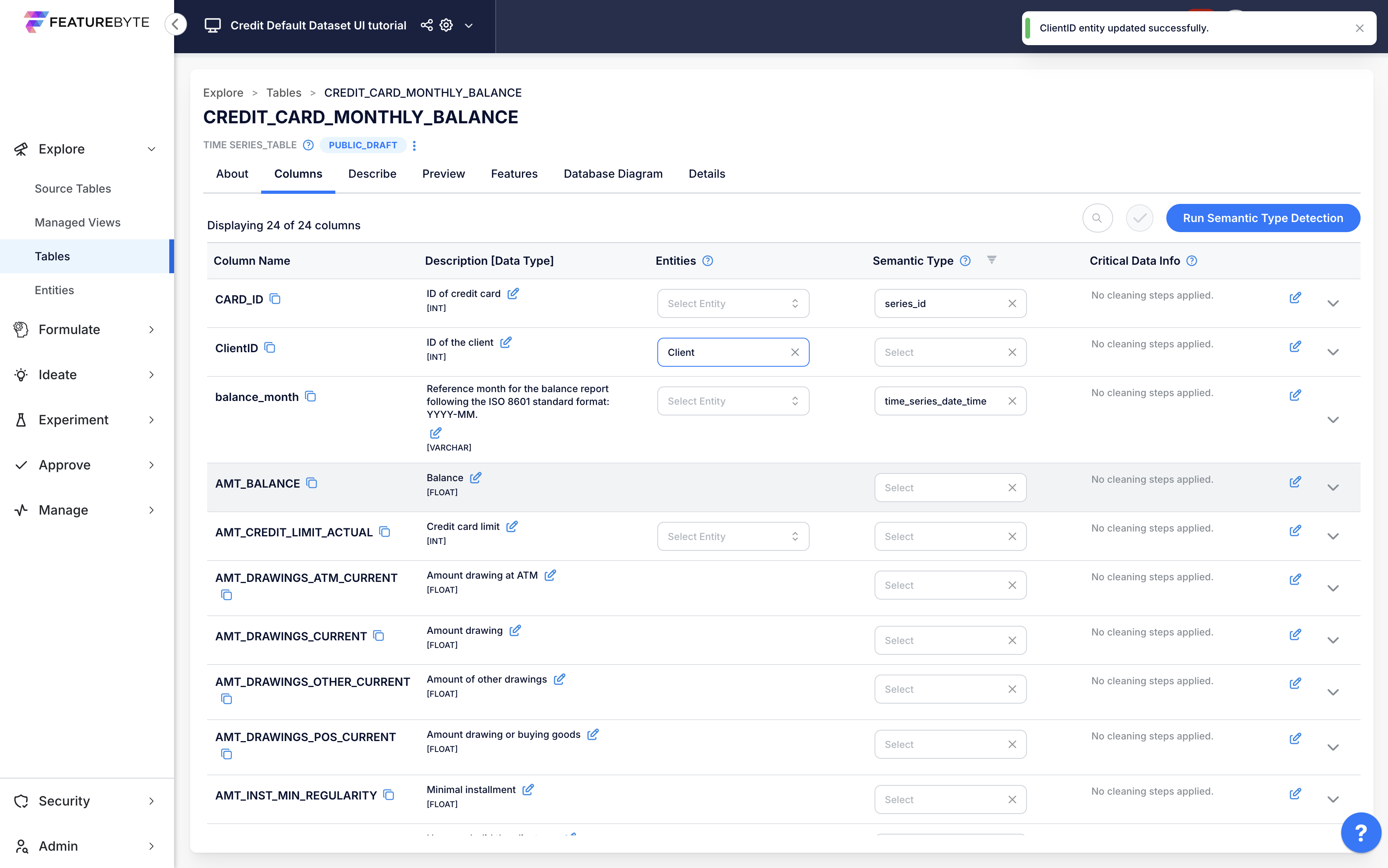Viewport: 1388px width, 868px height.
Task: Dismiss the success notification
Action: point(1359,28)
